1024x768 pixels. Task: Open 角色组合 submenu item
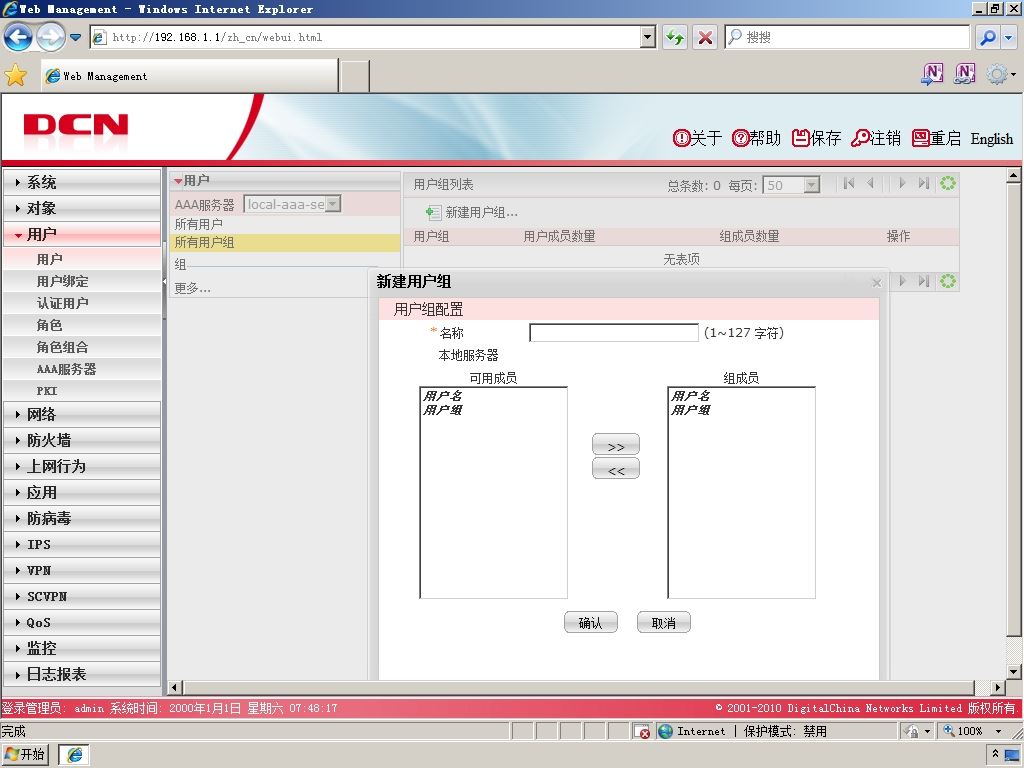tap(82, 347)
